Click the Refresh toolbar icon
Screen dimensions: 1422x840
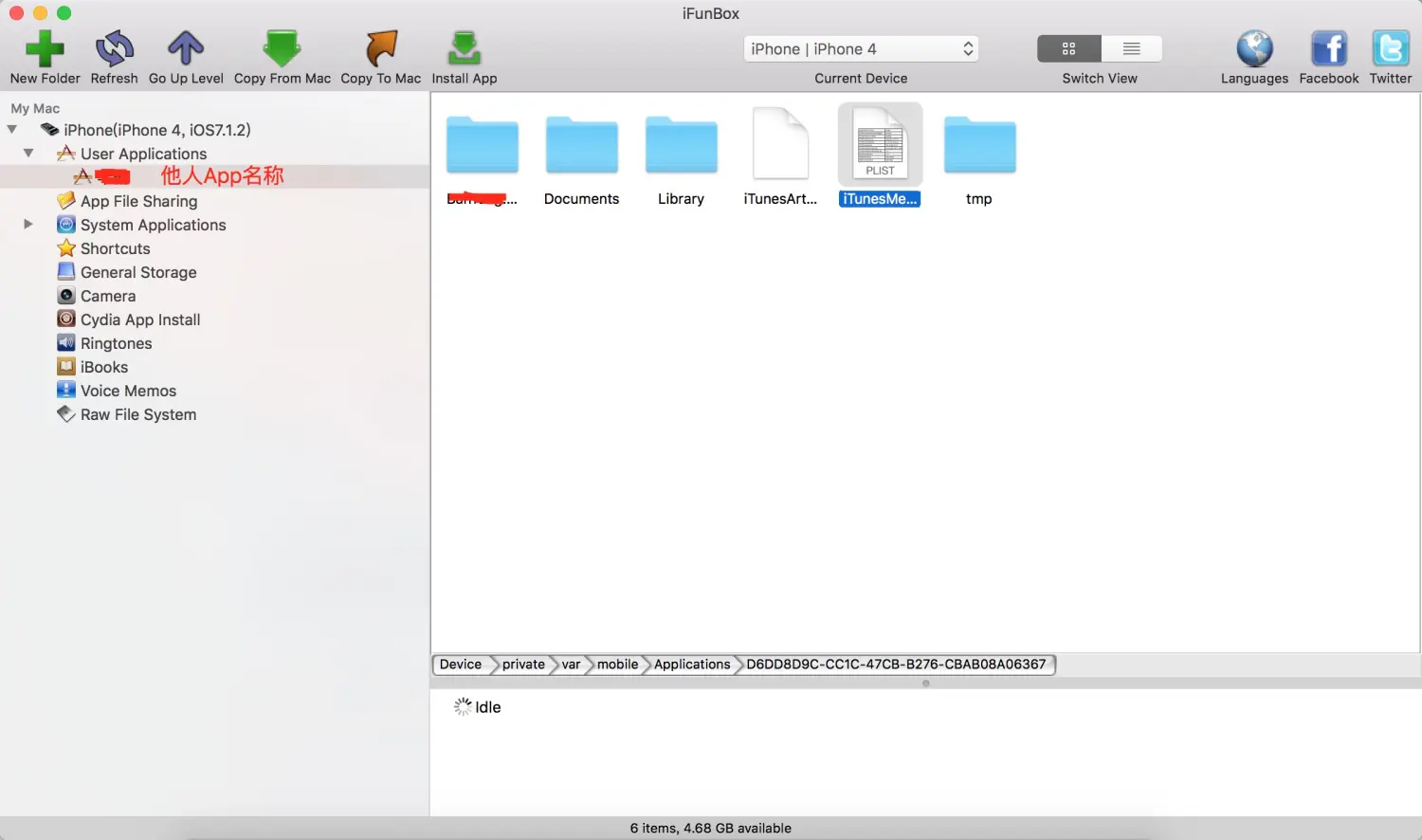[114, 48]
